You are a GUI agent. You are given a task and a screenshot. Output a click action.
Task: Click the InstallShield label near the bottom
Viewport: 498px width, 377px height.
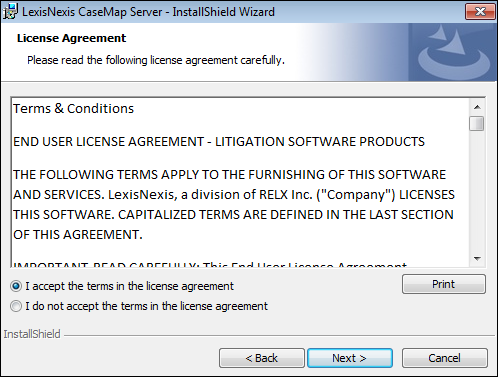pyautogui.click(x=32, y=334)
